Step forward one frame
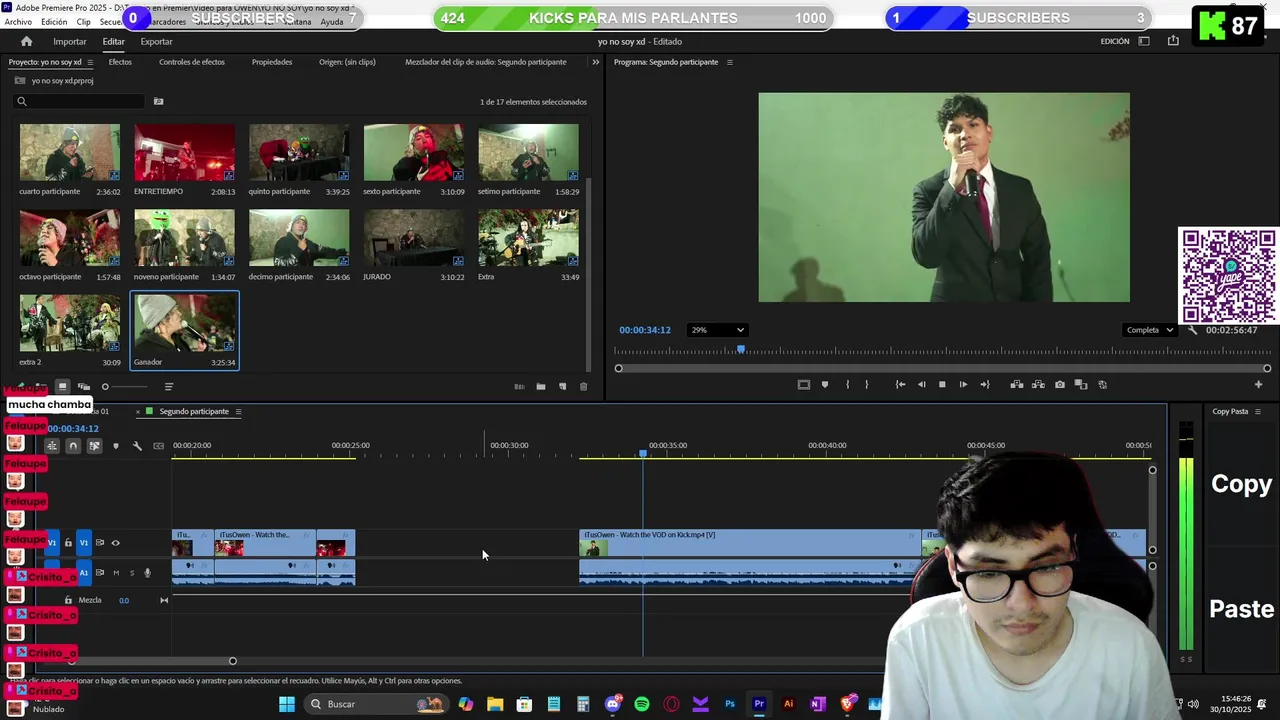 [963, 384]
